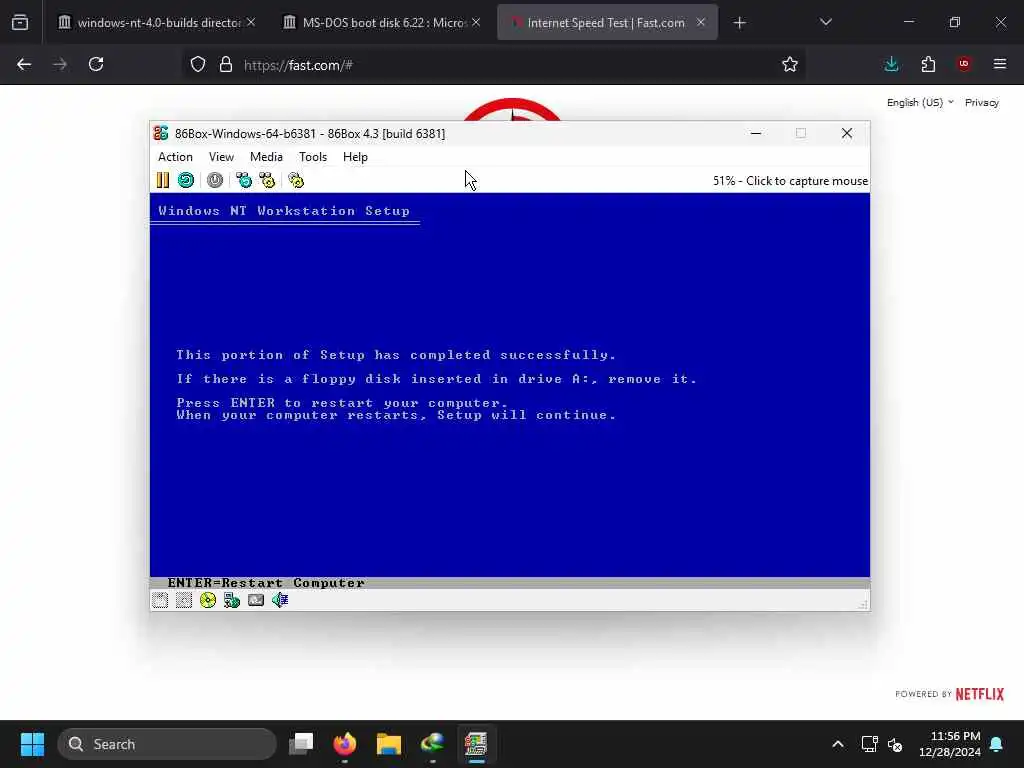The width and height of the screenshot is (1024, 768).
Task: Open network status tray icon
Action: 869,744
